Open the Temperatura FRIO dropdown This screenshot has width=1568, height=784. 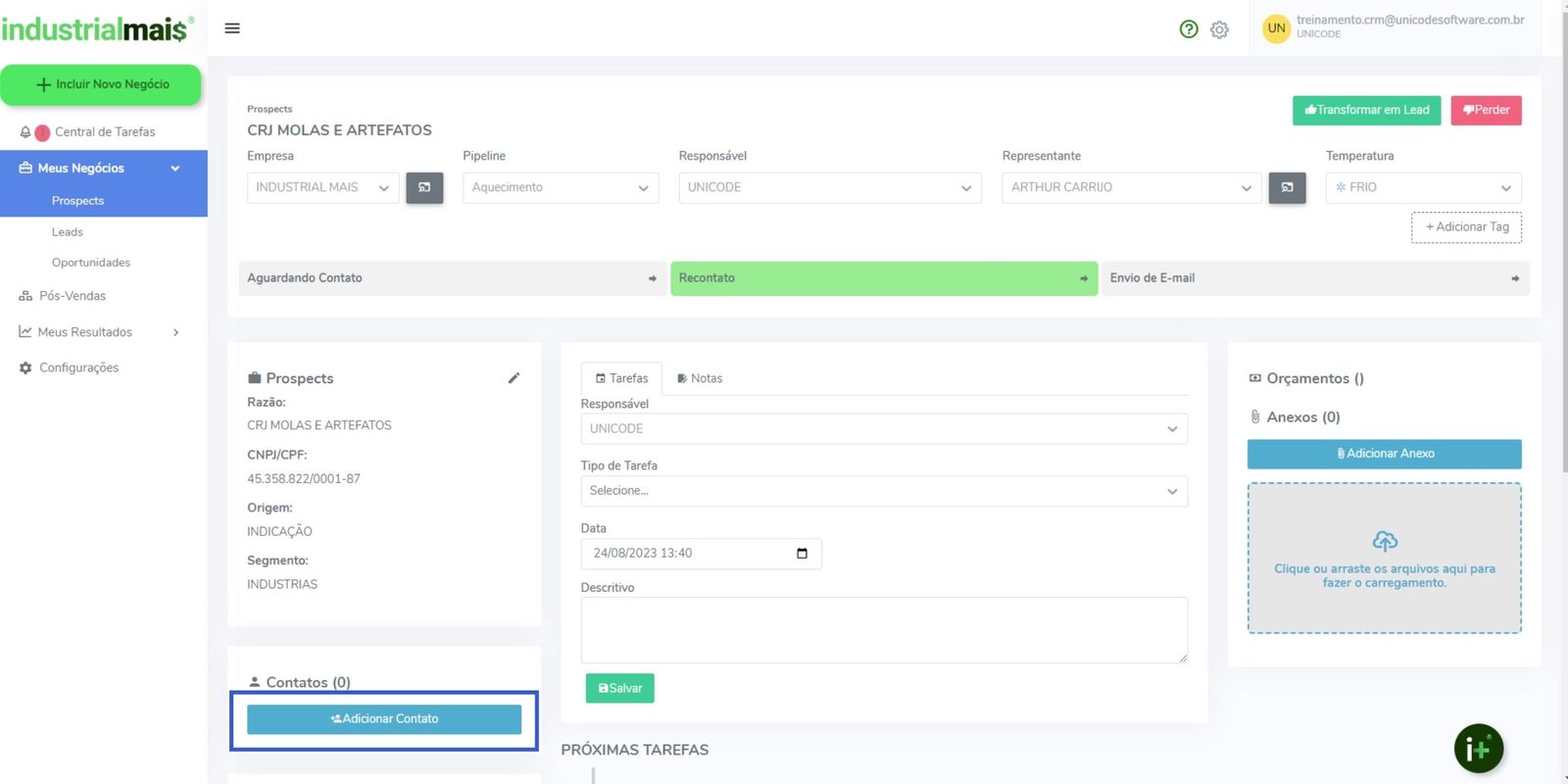[x=1423, y=187]
